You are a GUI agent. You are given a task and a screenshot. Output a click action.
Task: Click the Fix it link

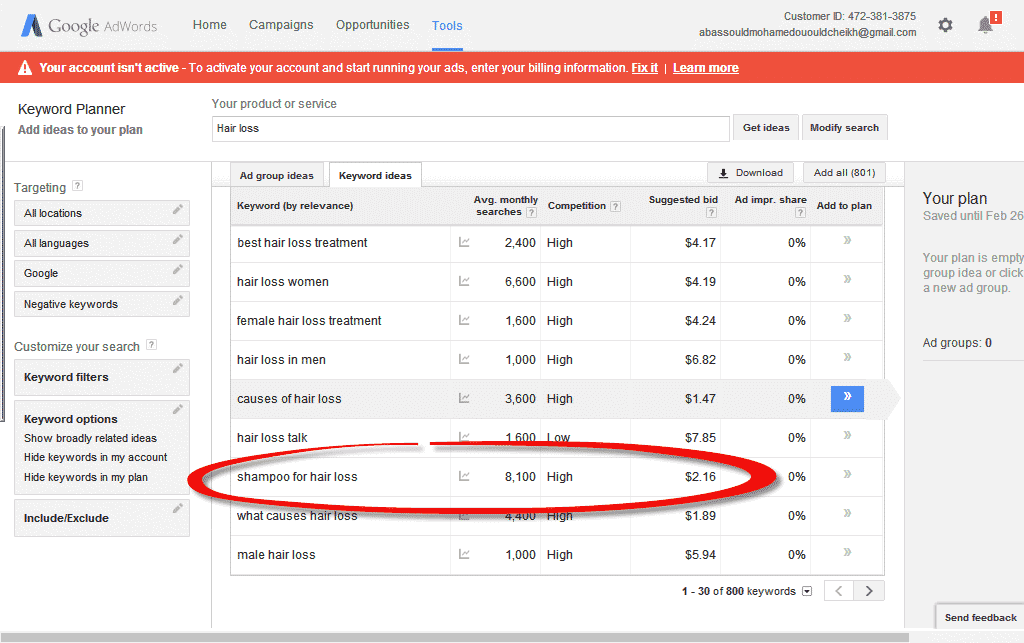click(x=645, y=68)
